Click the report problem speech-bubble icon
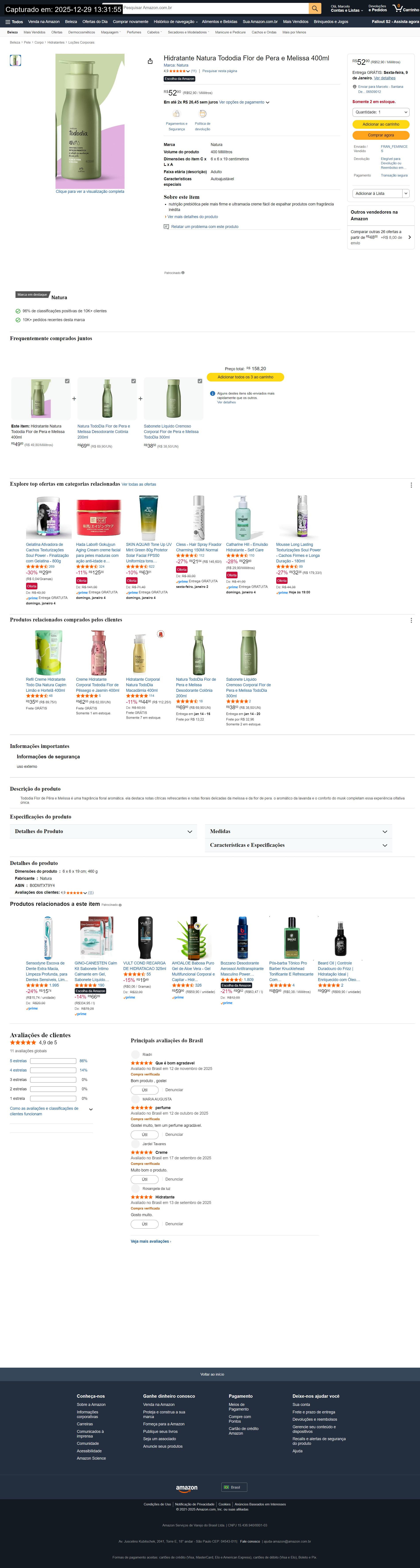This screenshot has height=1568, width=420. click(x=166, y=226)
